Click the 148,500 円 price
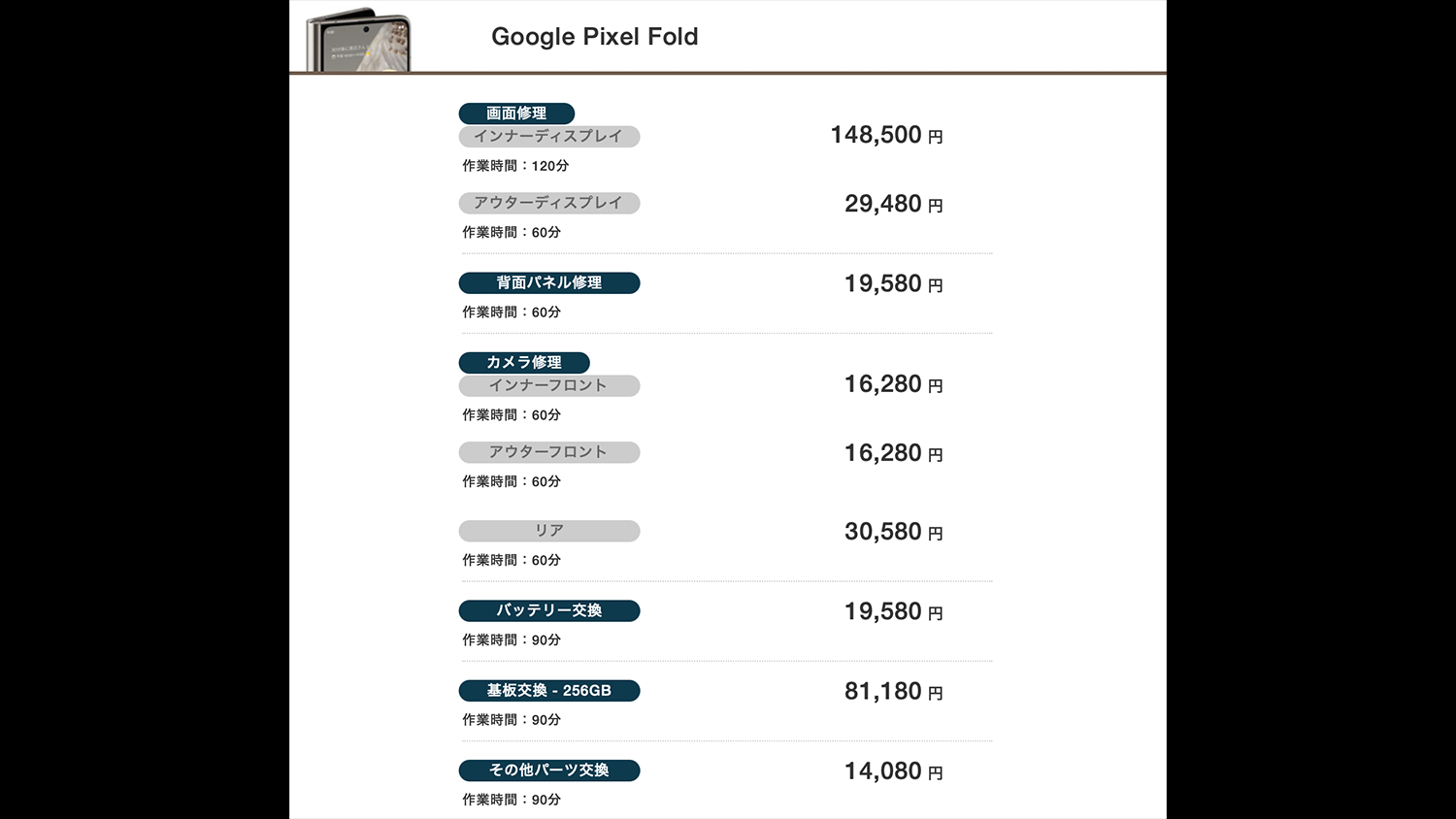This screenshot has height=819, width=1456. (885, 135)
